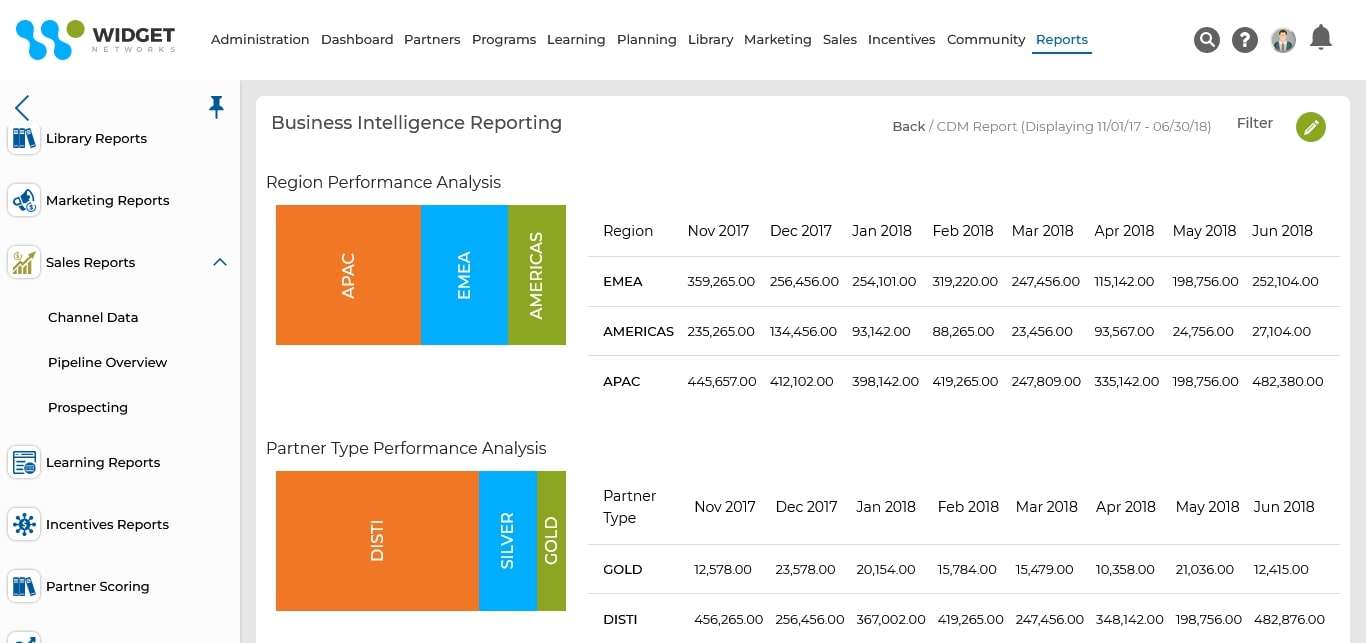The image size is (1366, 643).
Task: Open the search icon
Action: tap(1207, 39)
